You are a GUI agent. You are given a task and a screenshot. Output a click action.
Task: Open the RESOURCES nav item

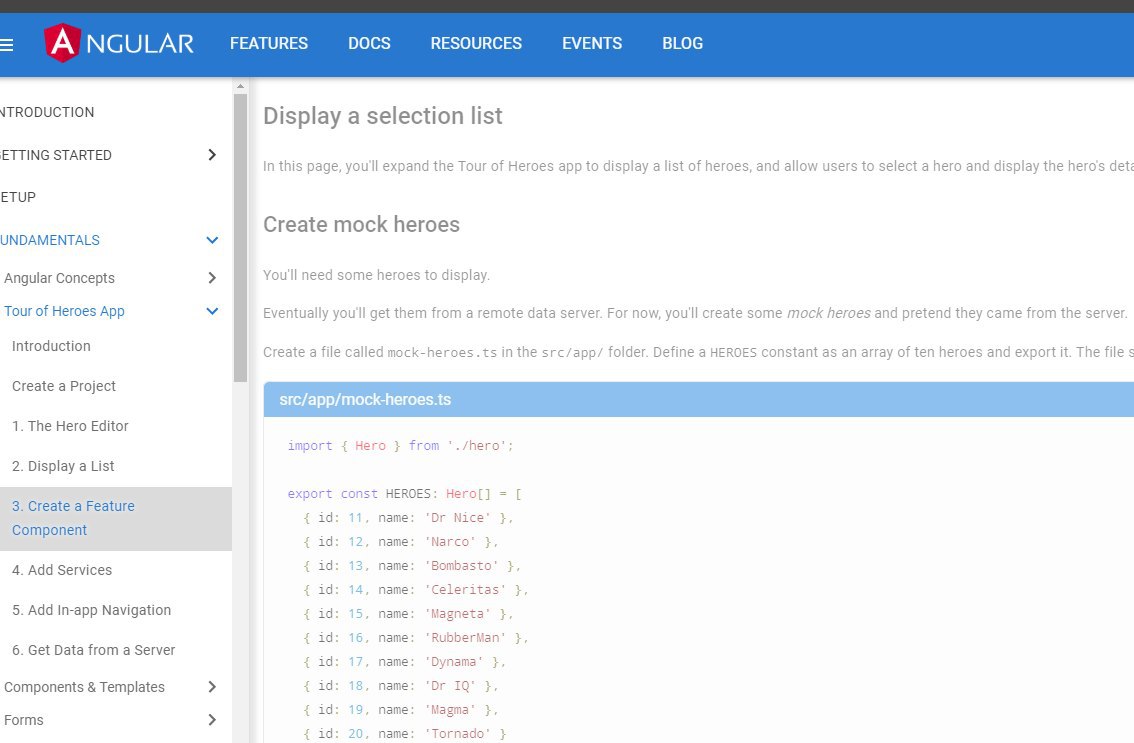476,43
